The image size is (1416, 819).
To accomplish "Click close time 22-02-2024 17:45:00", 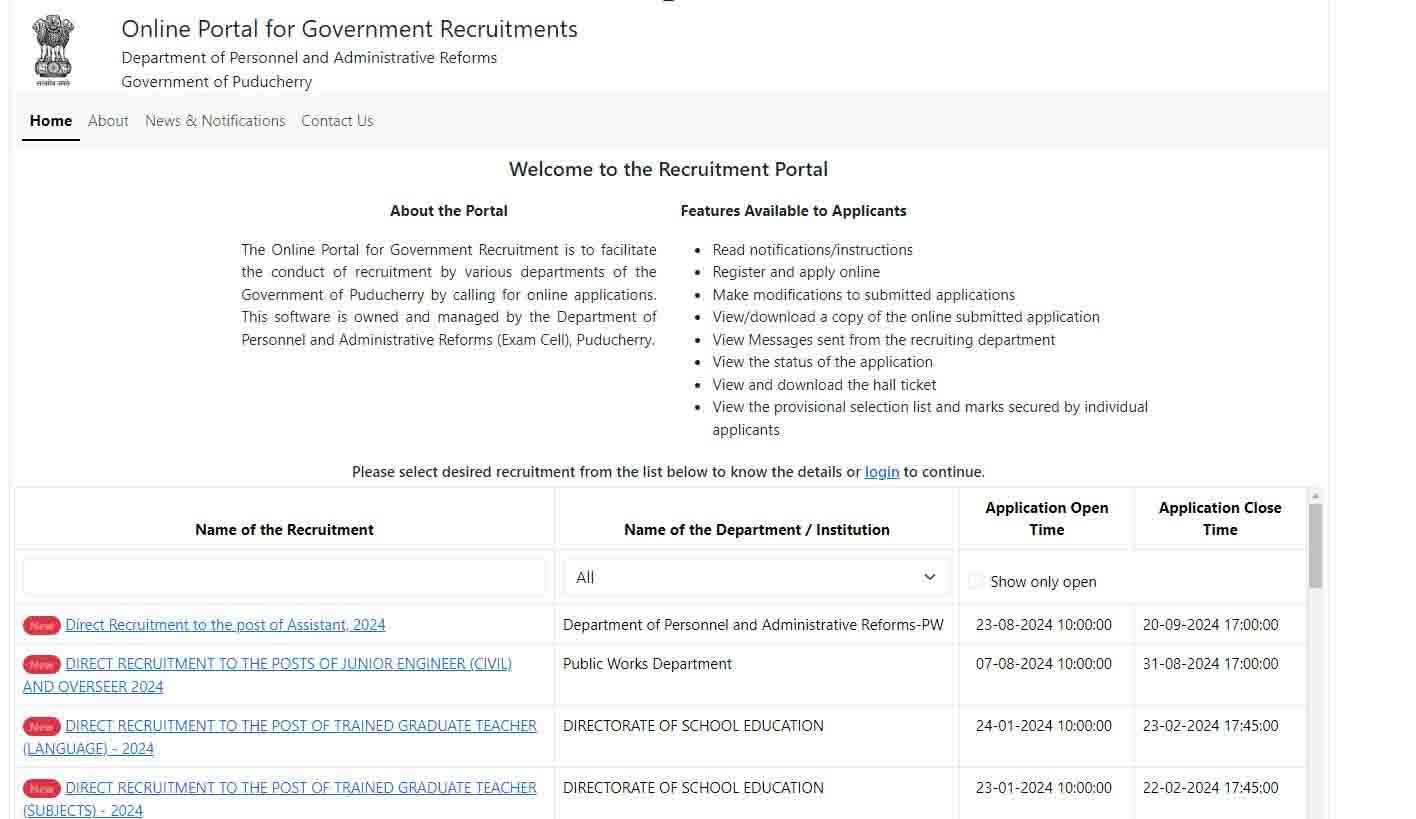I will 1211,788.
